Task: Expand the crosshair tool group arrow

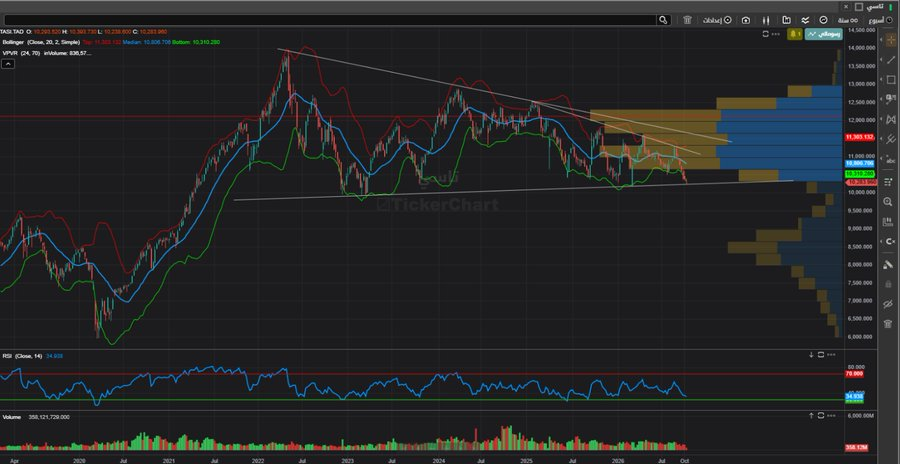Action: click(880, 40)
